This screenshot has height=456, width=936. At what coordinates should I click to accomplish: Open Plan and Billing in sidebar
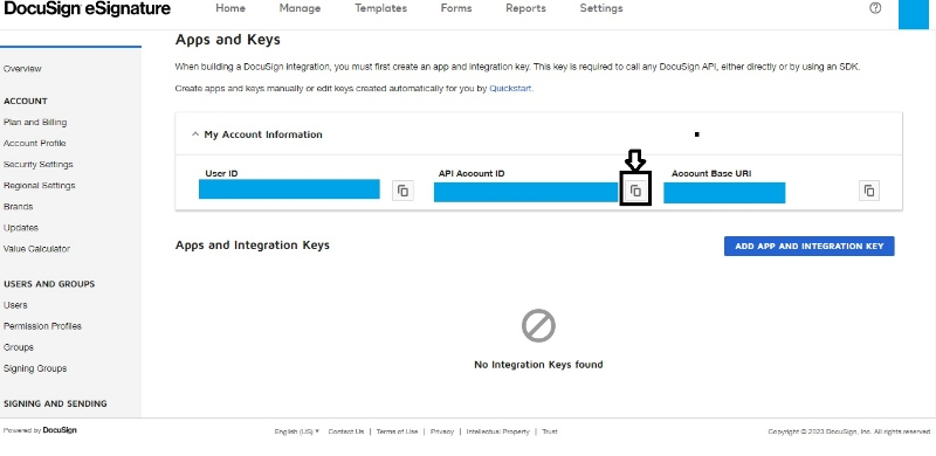(35, 122)
